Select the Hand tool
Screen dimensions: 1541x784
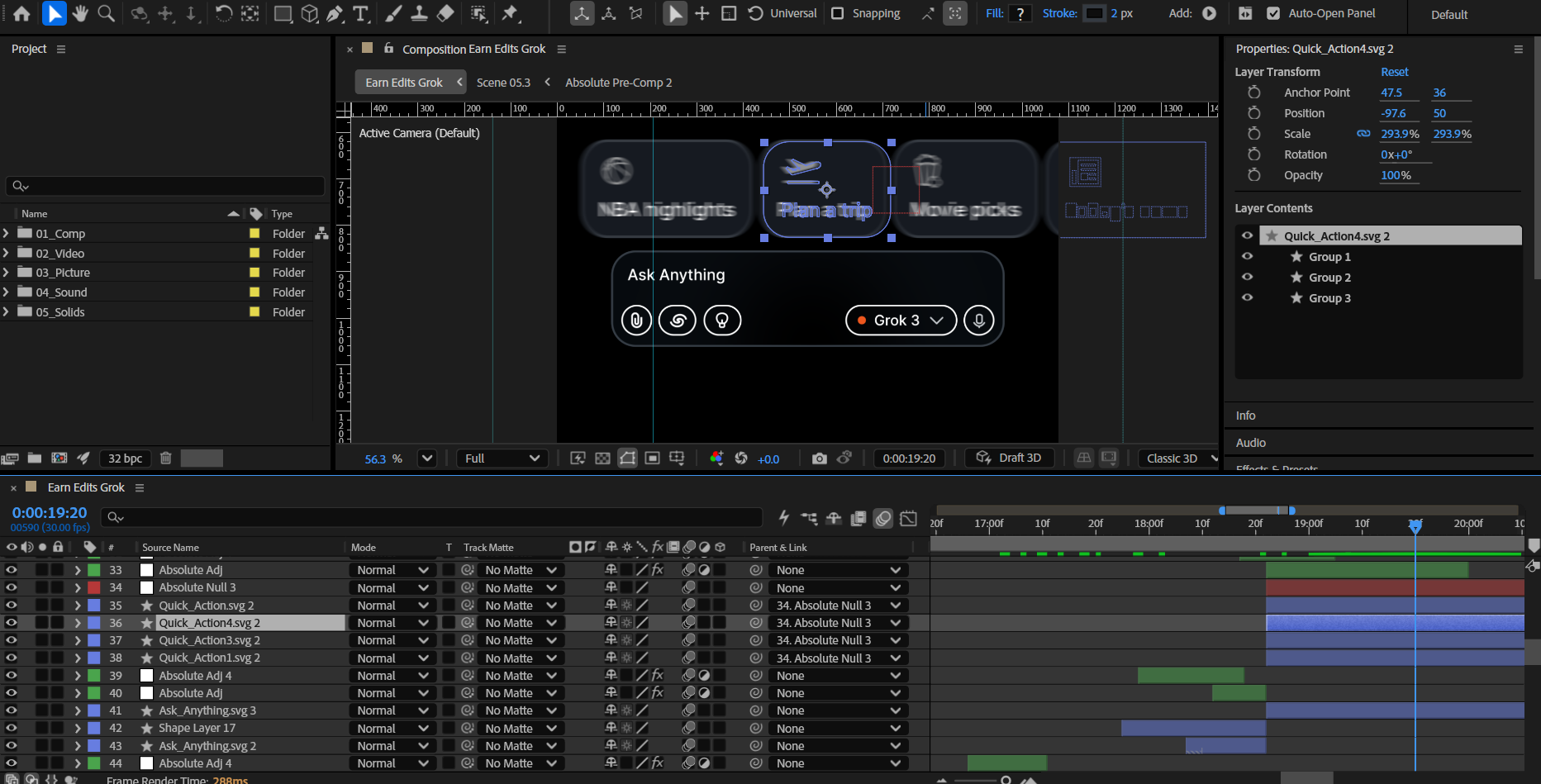click(80, 13)
